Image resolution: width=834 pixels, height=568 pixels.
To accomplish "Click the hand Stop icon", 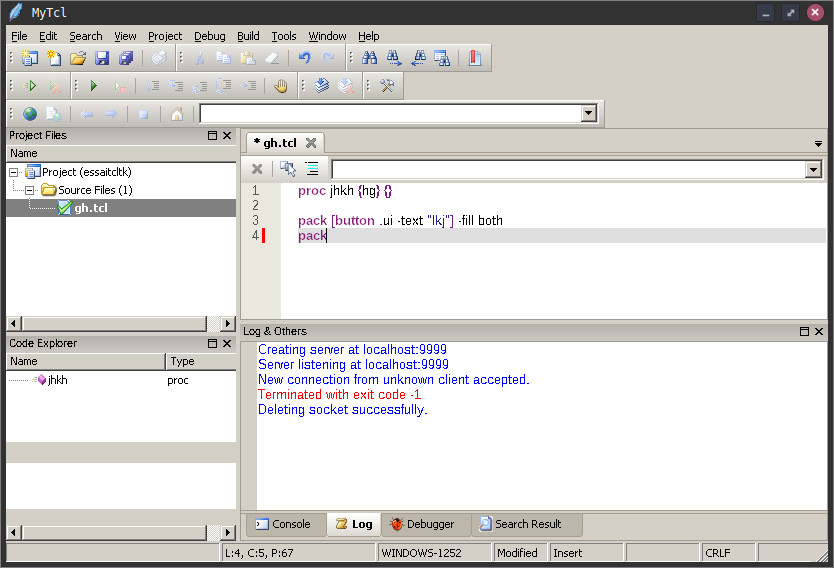I will (281, 87).
